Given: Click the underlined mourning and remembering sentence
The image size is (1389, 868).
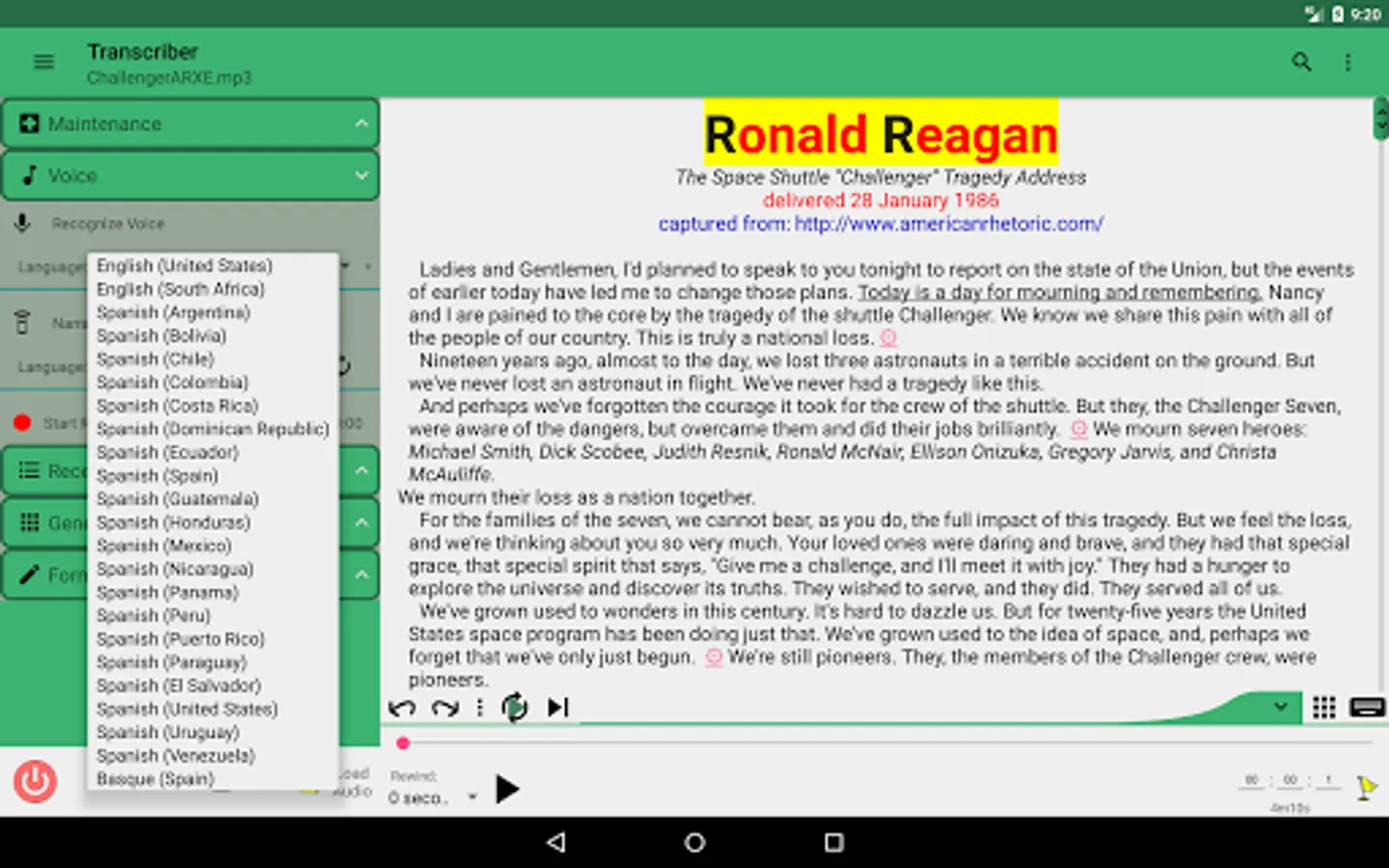Looking at the screenshot, I should [1059, 292].
